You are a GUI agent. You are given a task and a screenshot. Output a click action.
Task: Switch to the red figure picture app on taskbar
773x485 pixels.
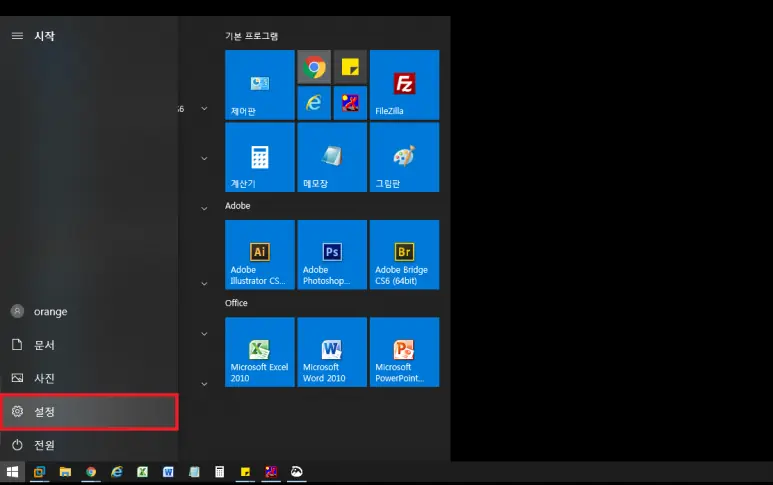click(271, 472)
